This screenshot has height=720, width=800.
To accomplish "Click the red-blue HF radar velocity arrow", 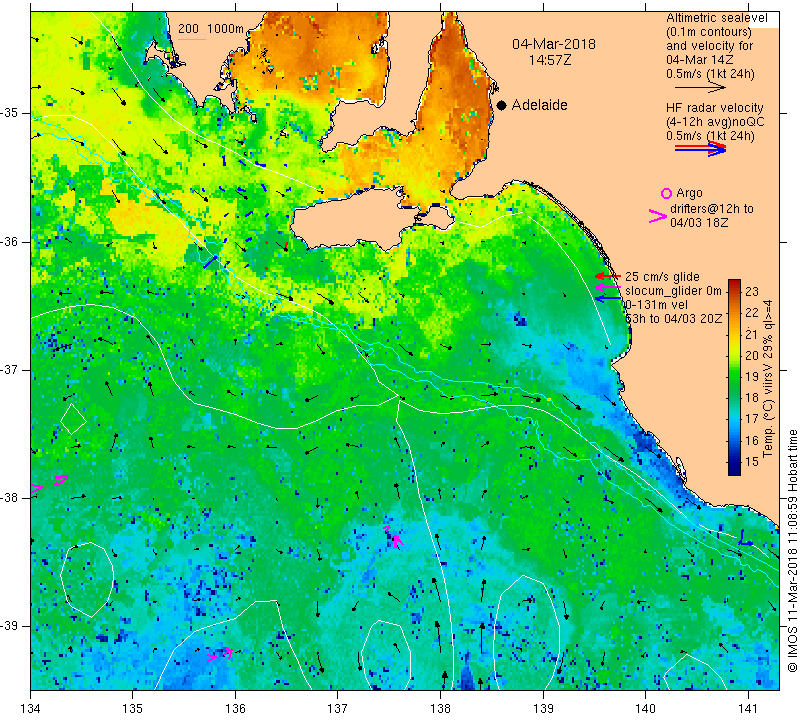I will (x=700, y=149).
